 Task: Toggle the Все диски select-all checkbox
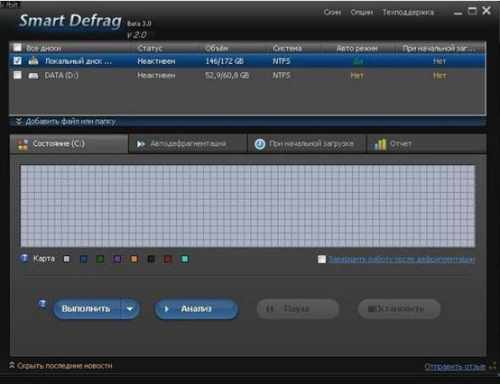pos(17,48)
